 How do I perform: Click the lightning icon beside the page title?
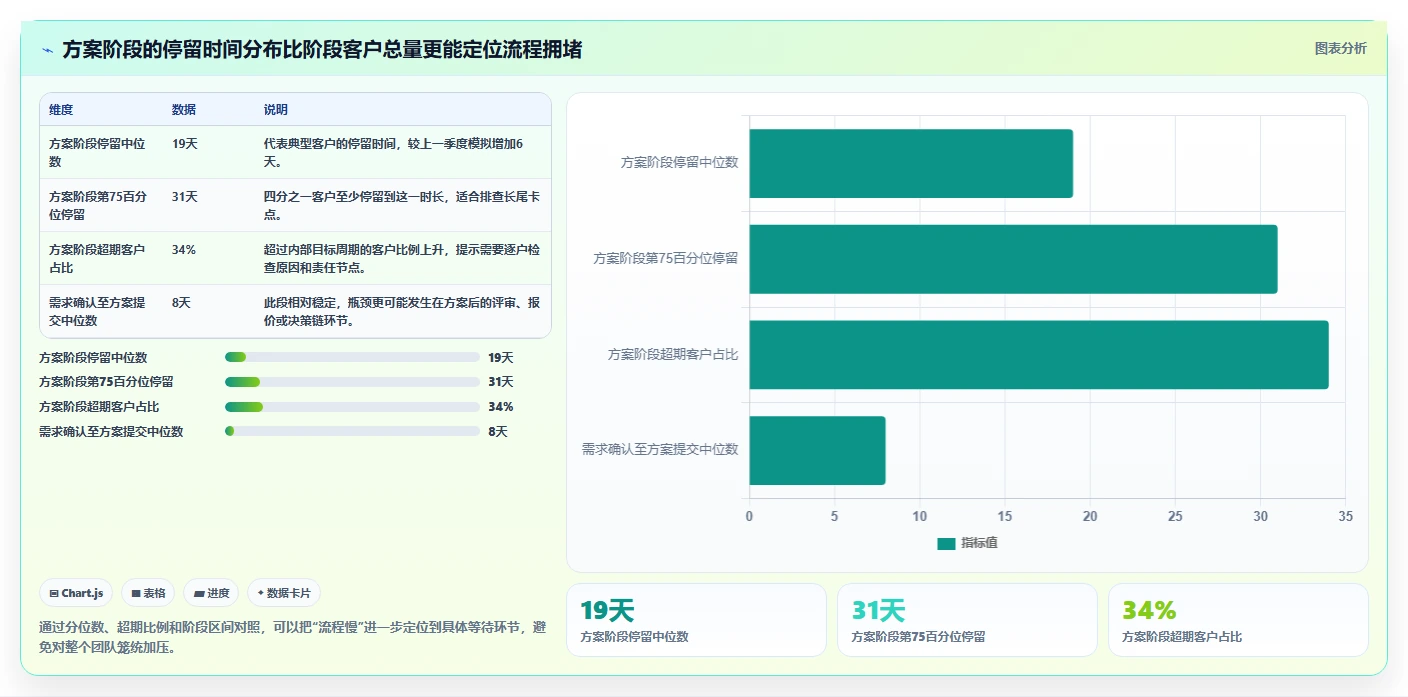[48, 50]
